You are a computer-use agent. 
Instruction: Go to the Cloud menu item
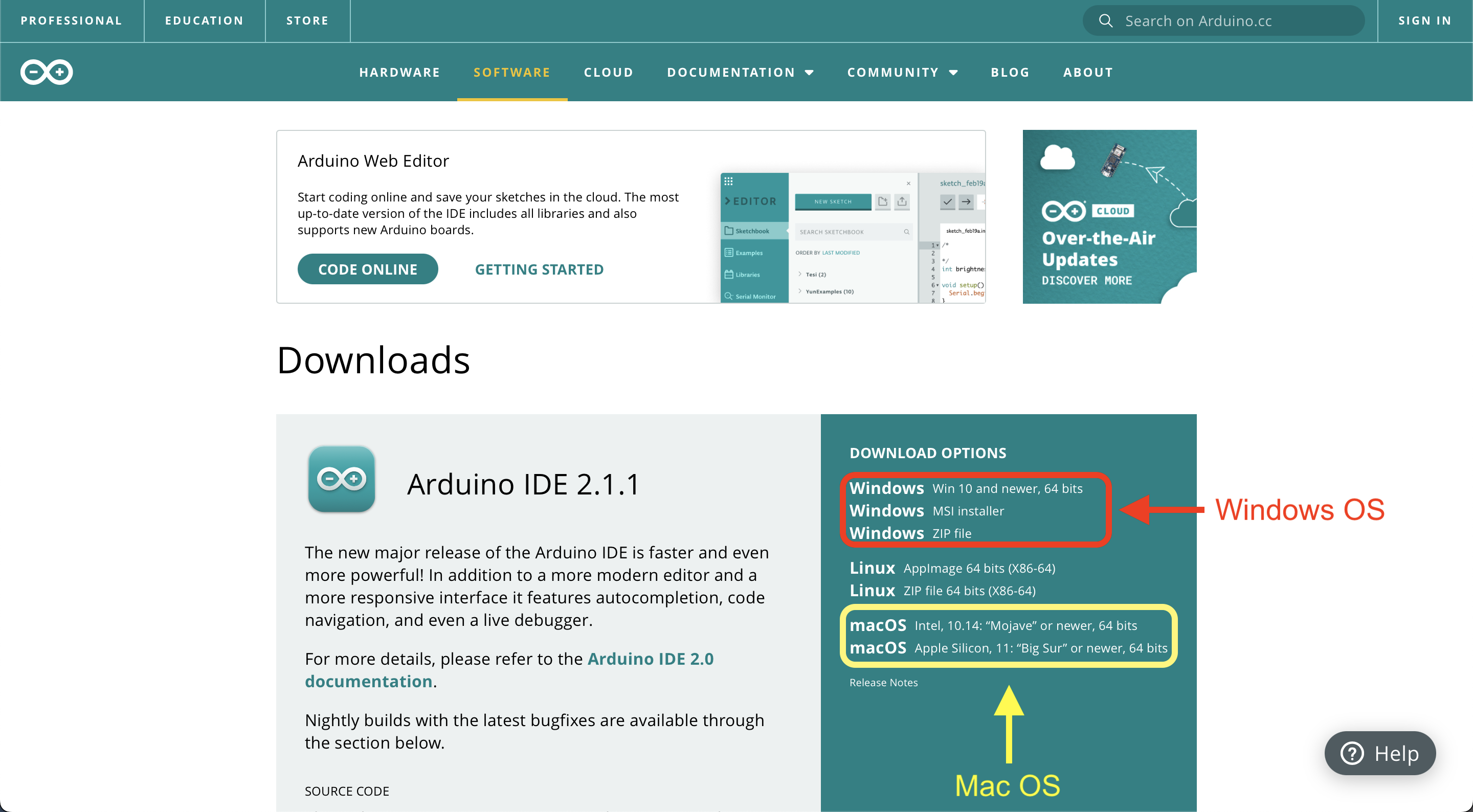[x=609, y=72]
